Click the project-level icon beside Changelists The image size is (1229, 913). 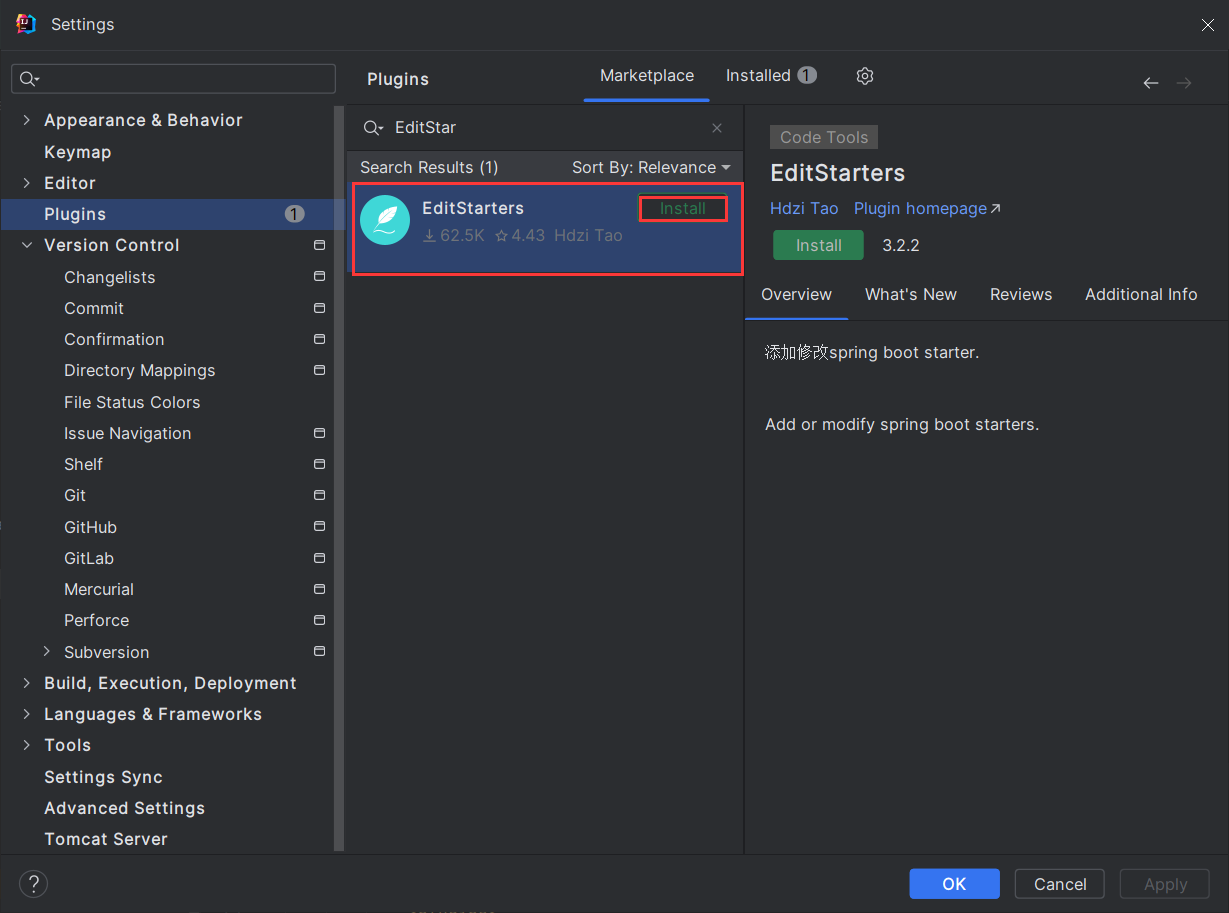click(320, 277)
